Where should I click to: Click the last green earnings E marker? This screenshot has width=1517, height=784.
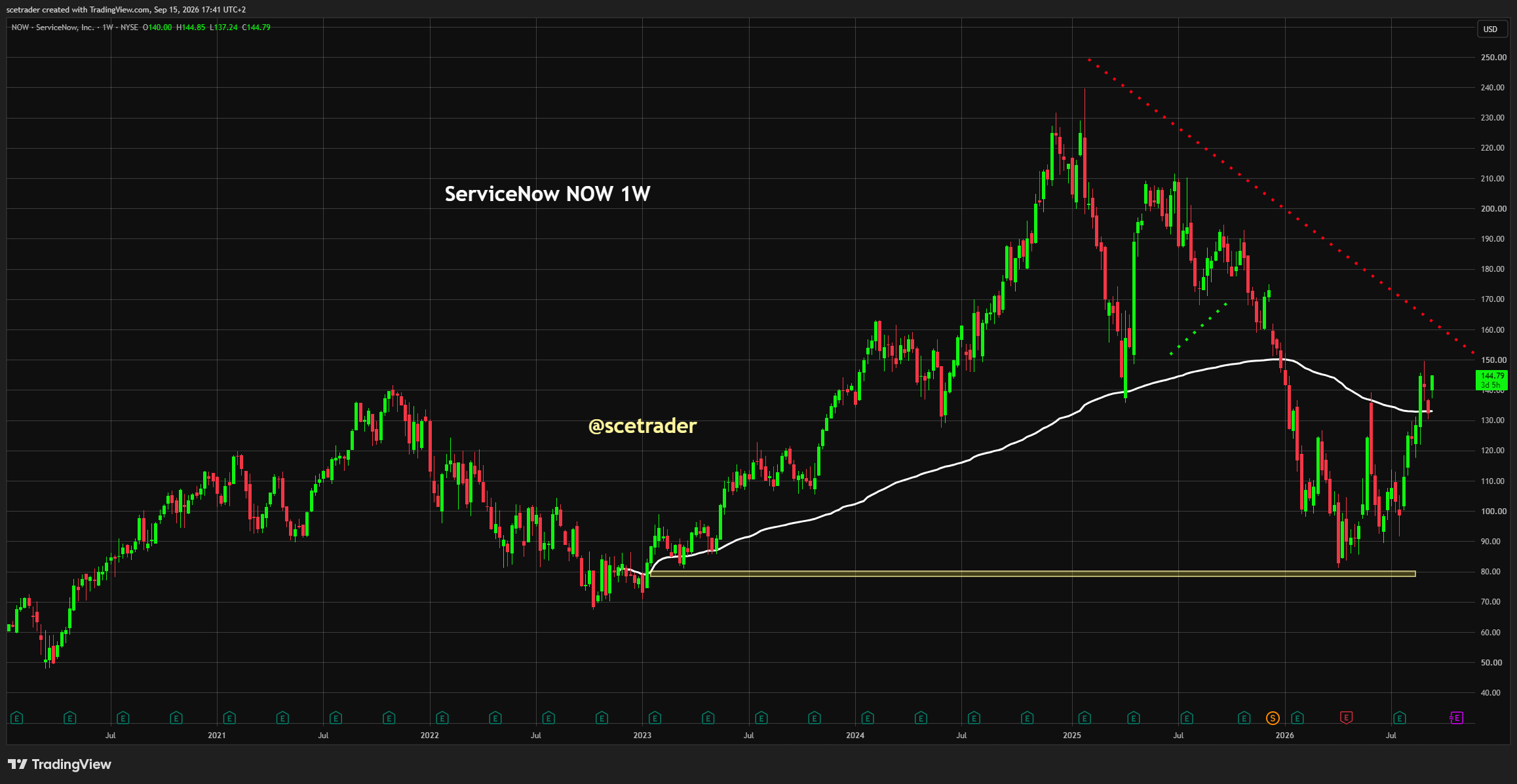1399,719
